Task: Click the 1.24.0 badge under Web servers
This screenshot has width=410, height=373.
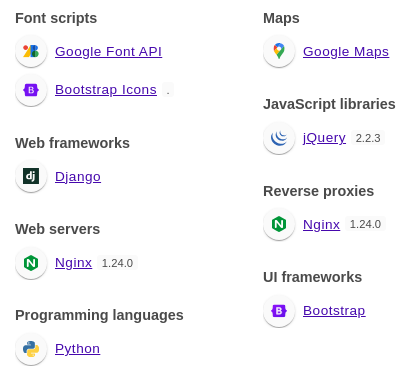Action: tap(117, 263)
